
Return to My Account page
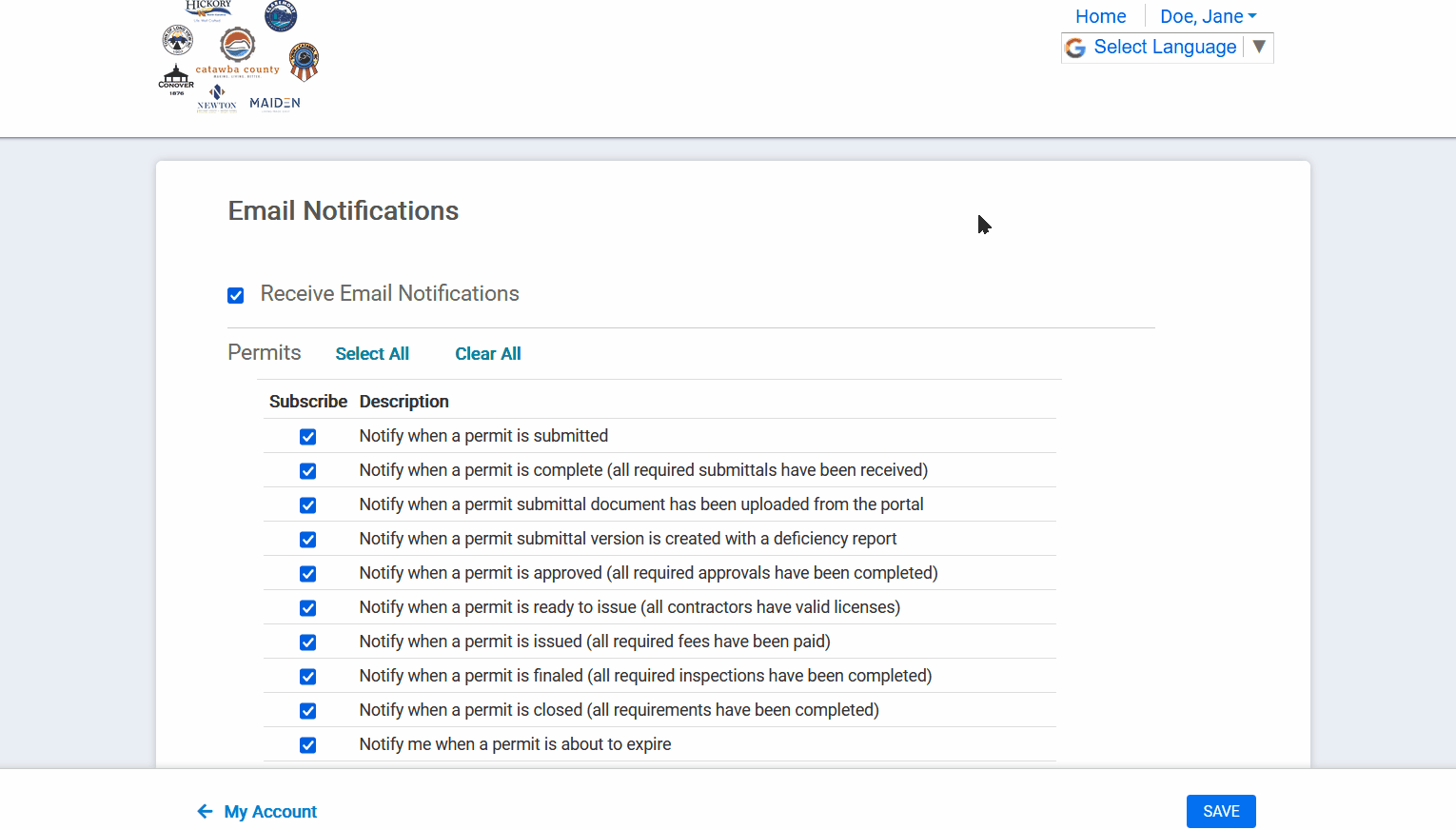[270, 812]
